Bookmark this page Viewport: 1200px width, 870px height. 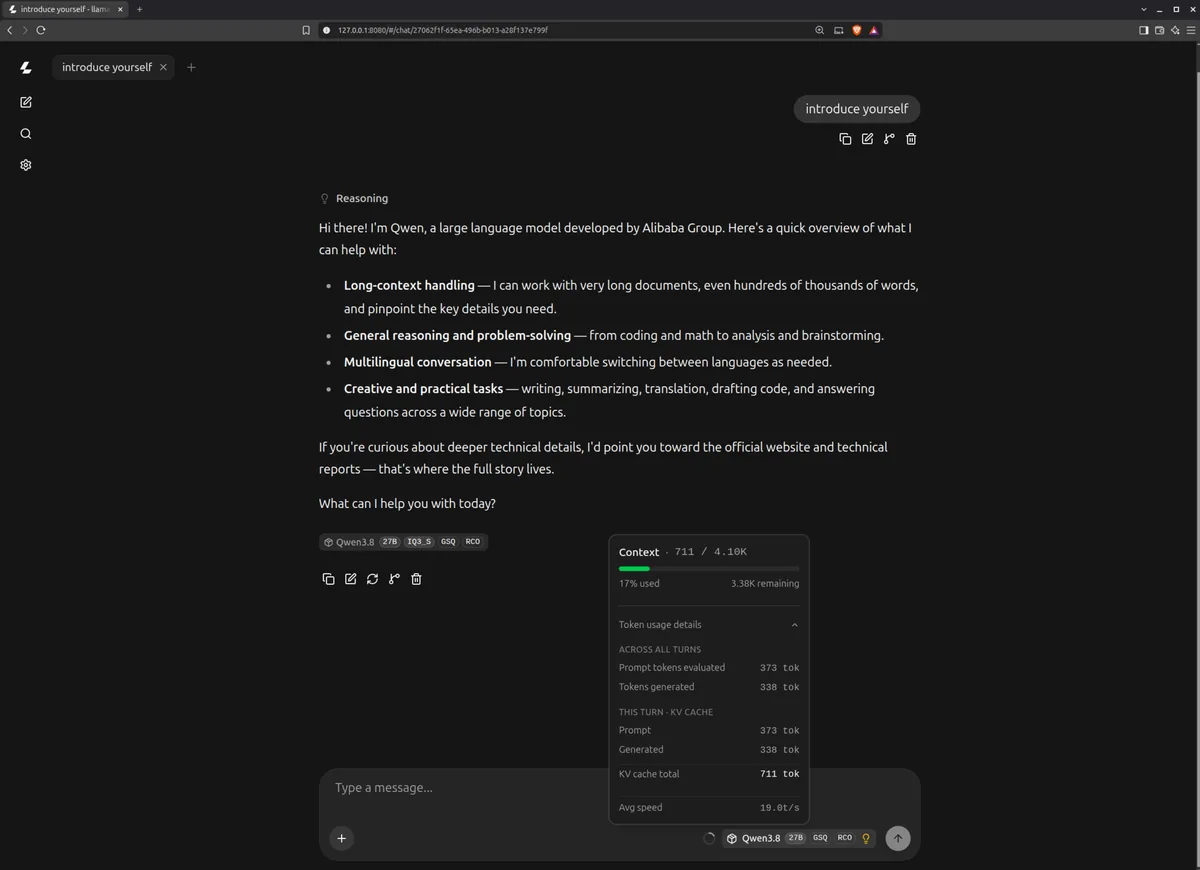pos(306,30)
